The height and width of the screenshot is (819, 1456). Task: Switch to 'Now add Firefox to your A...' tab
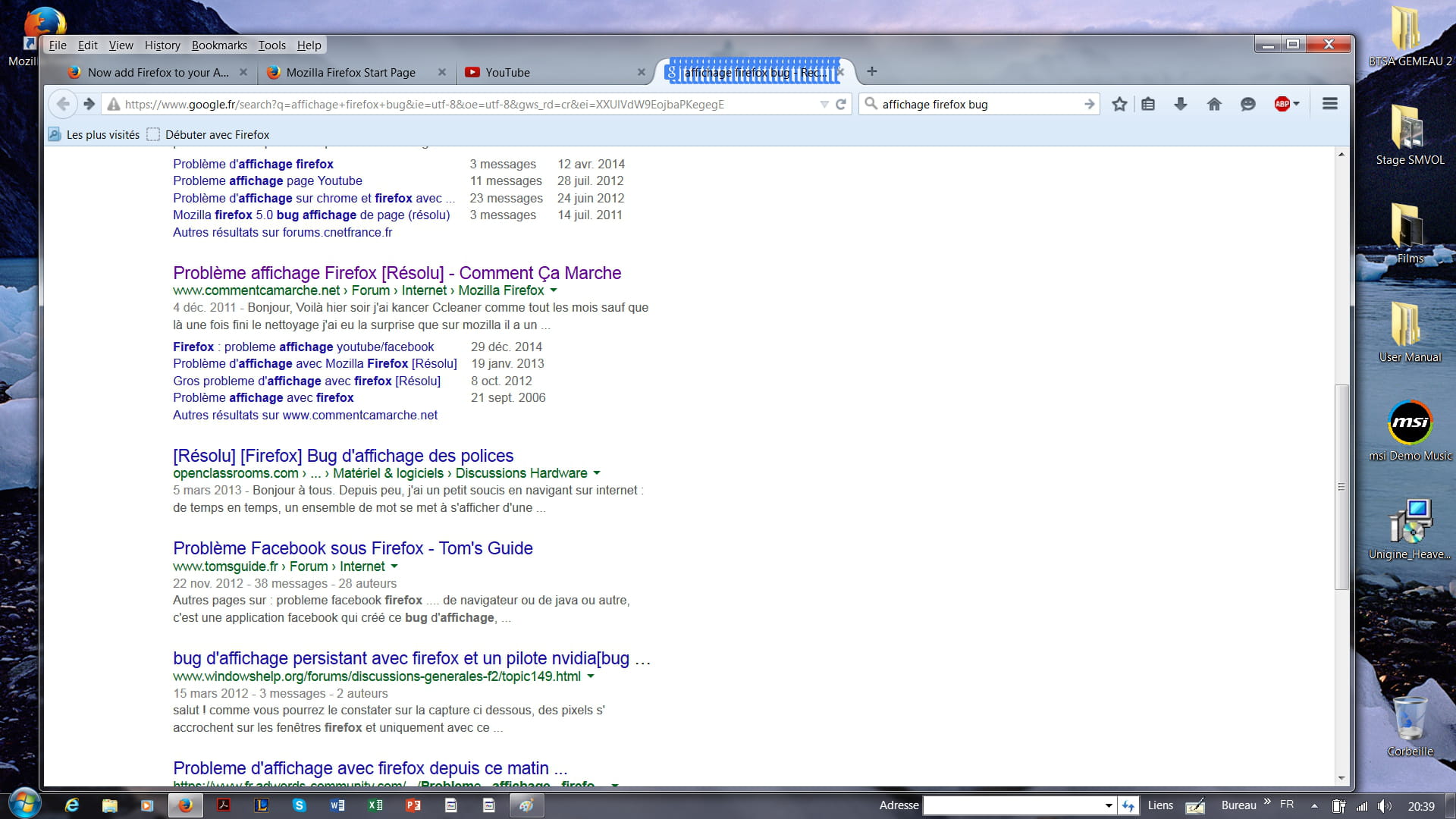pos(158,72)
